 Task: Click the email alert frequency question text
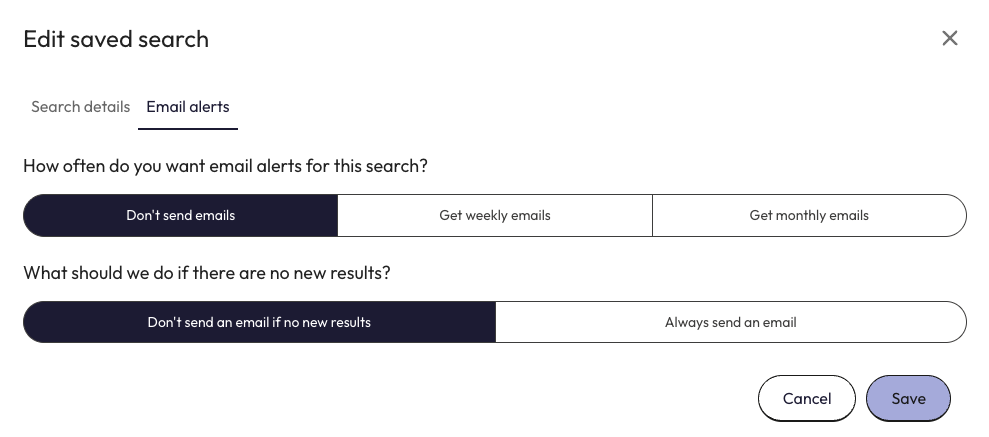(225, 166)
